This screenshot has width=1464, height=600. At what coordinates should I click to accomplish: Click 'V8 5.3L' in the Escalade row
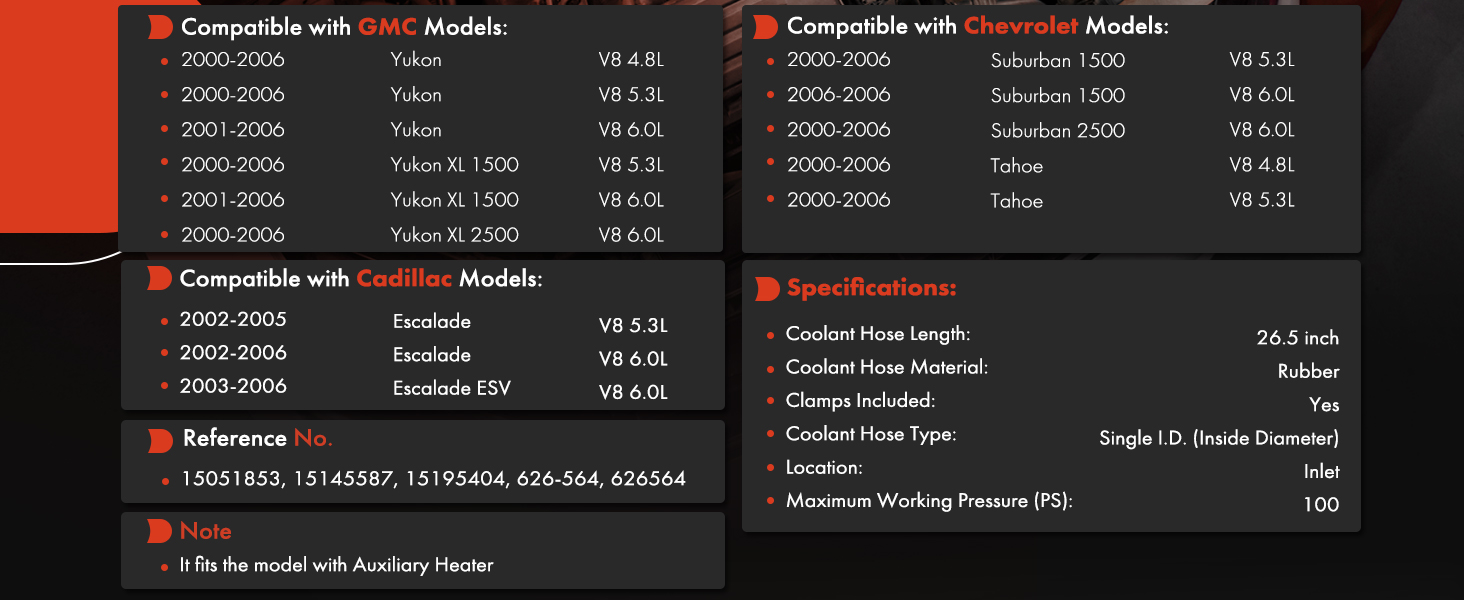pos(633,326)
